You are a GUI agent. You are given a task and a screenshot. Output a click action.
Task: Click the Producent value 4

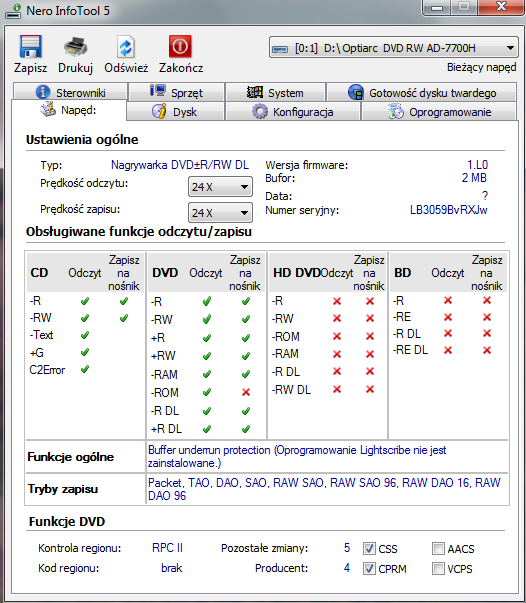coord(347,568)
